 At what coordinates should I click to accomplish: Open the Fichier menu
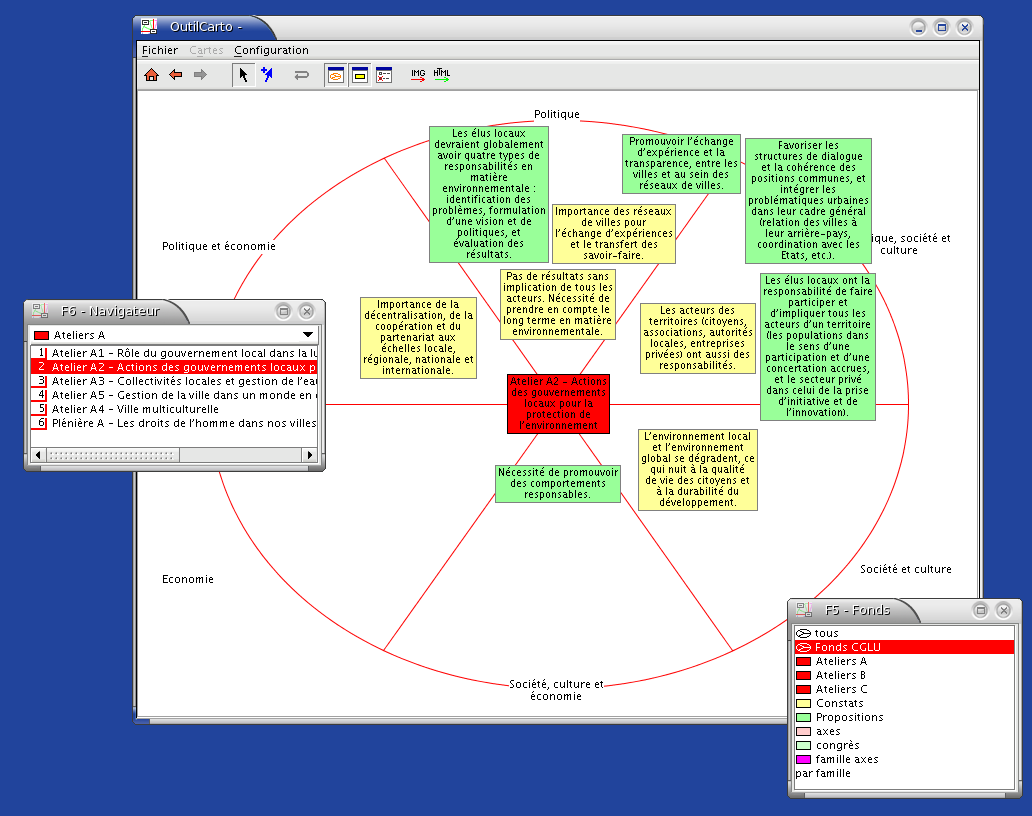(160, 50)
